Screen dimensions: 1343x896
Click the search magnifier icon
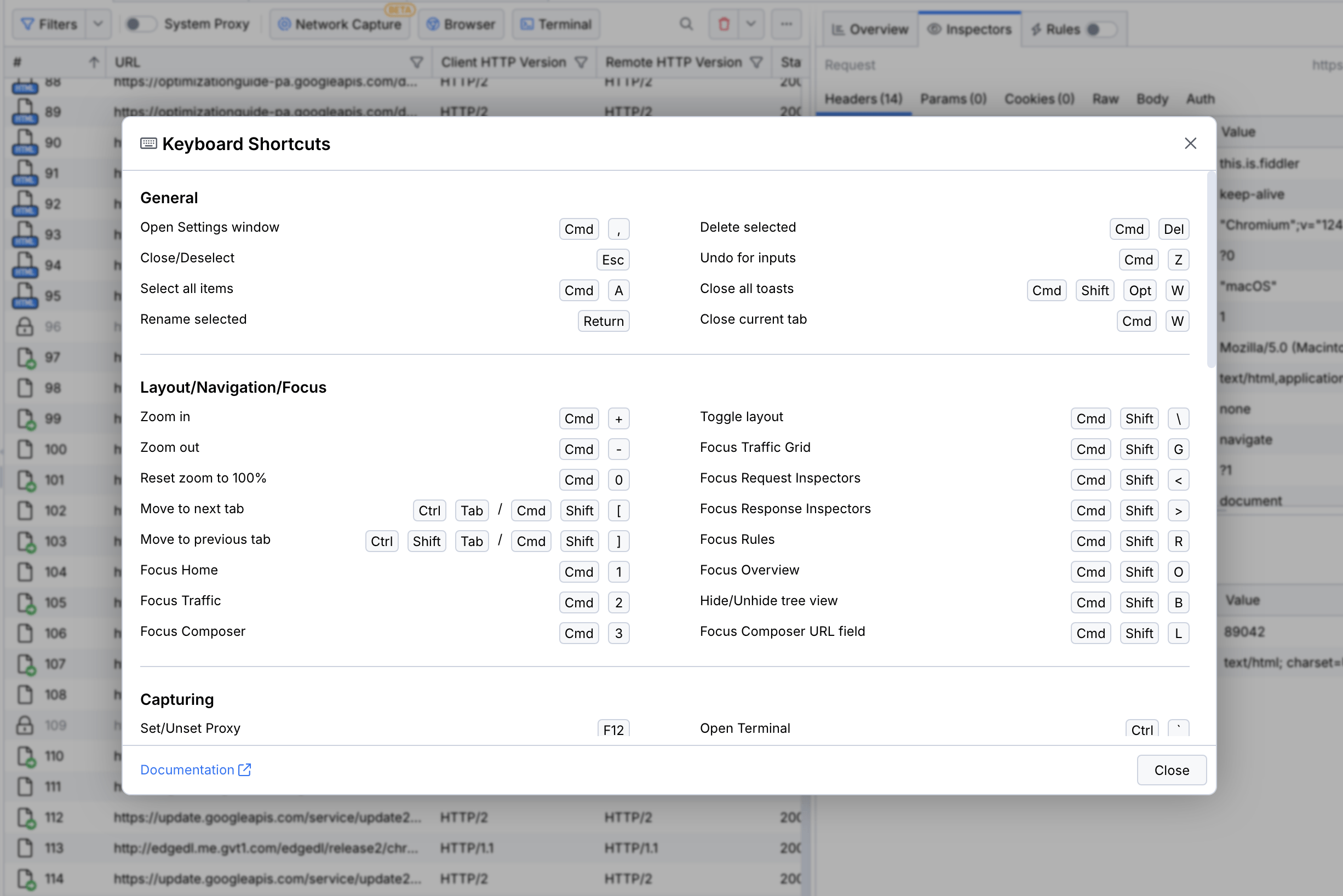686,24
